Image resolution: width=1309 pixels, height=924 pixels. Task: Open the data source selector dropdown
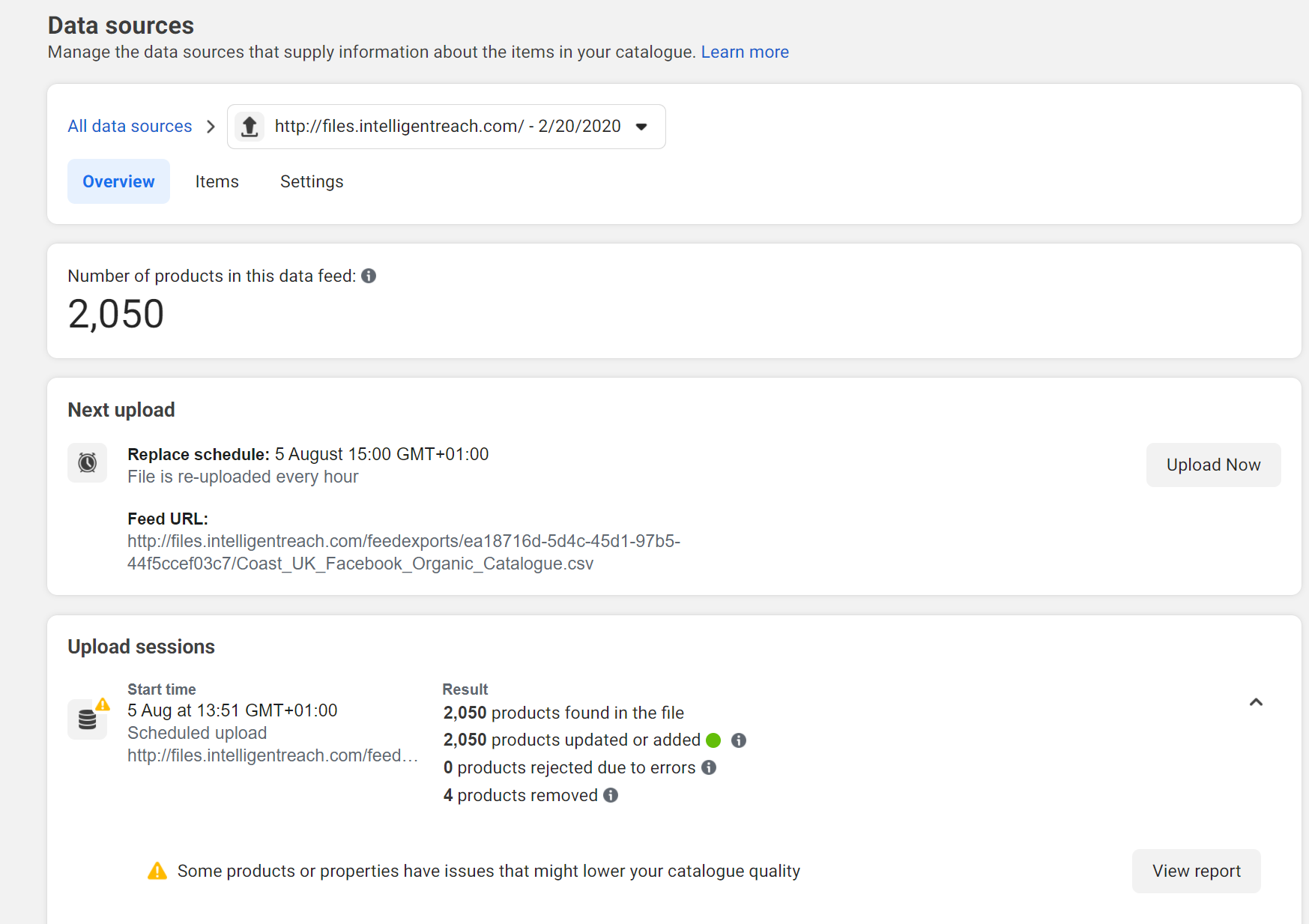point(641,127)
